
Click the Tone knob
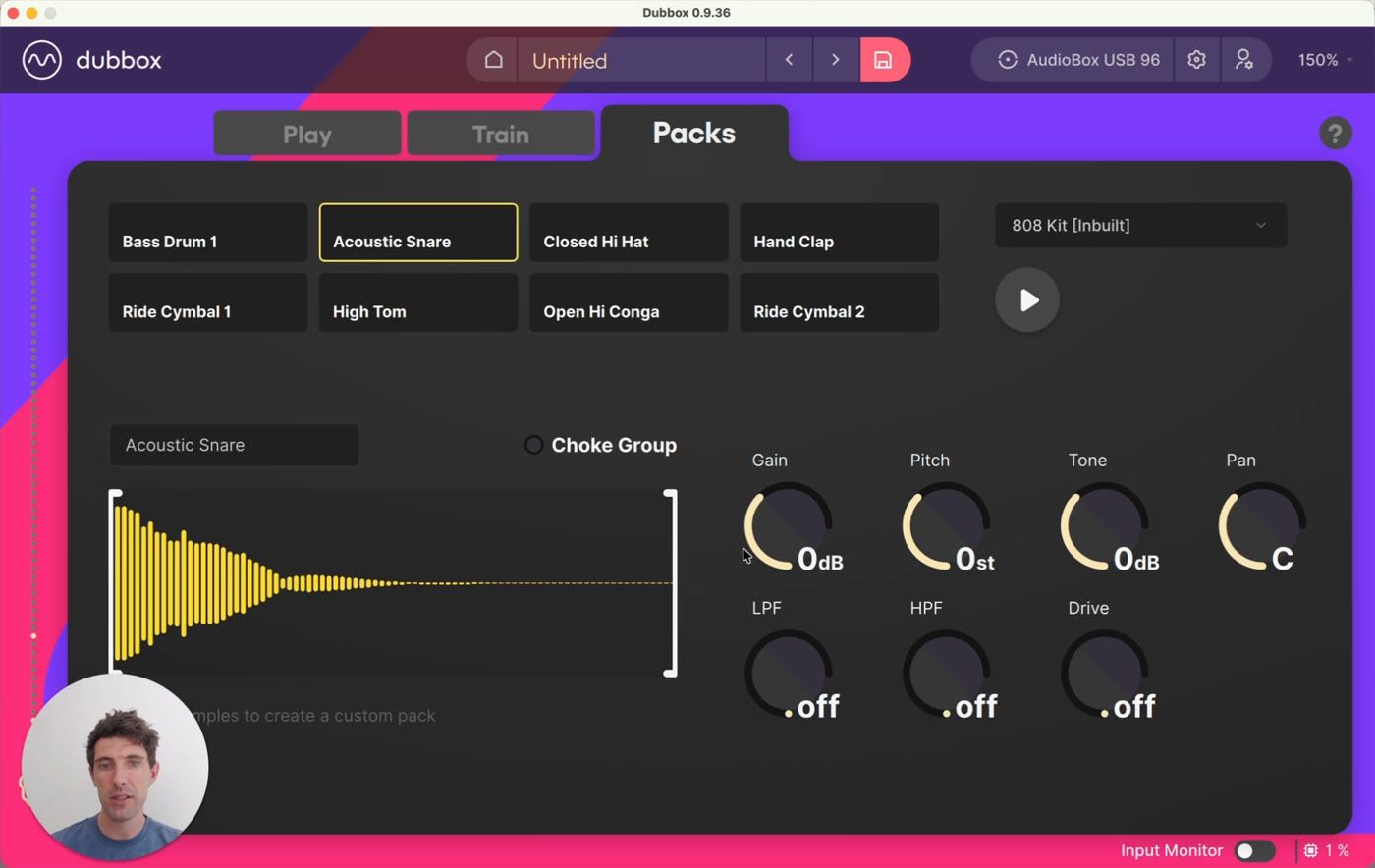coord(1105,526)
